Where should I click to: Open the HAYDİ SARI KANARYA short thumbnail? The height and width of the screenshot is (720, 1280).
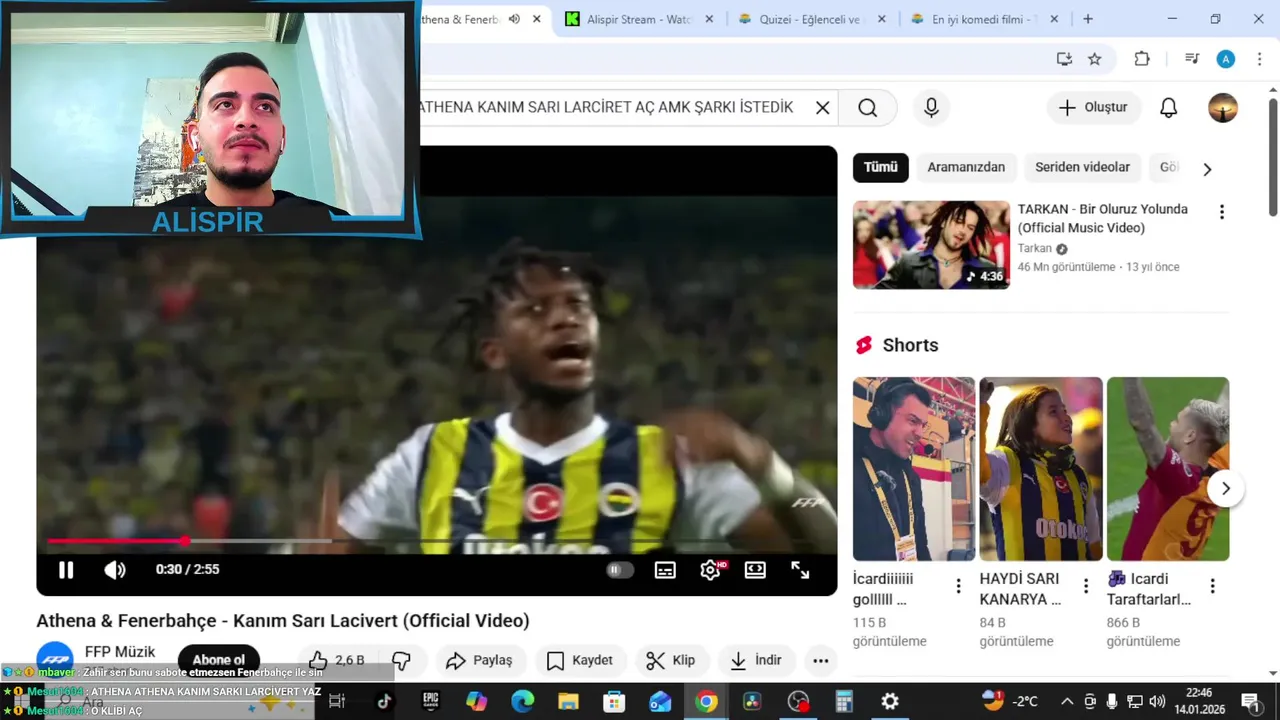tap(1041, 469)
